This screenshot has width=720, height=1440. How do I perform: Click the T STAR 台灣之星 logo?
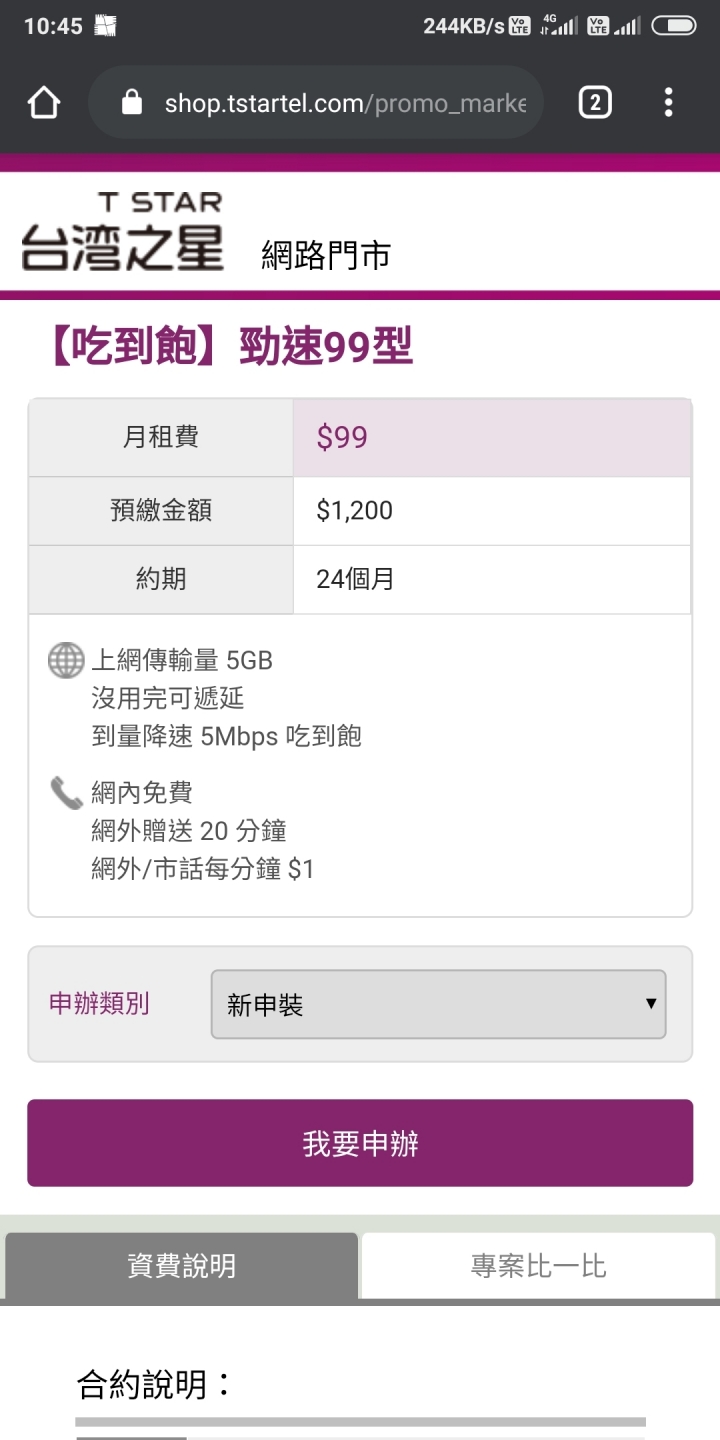click(x=122, y=232)
